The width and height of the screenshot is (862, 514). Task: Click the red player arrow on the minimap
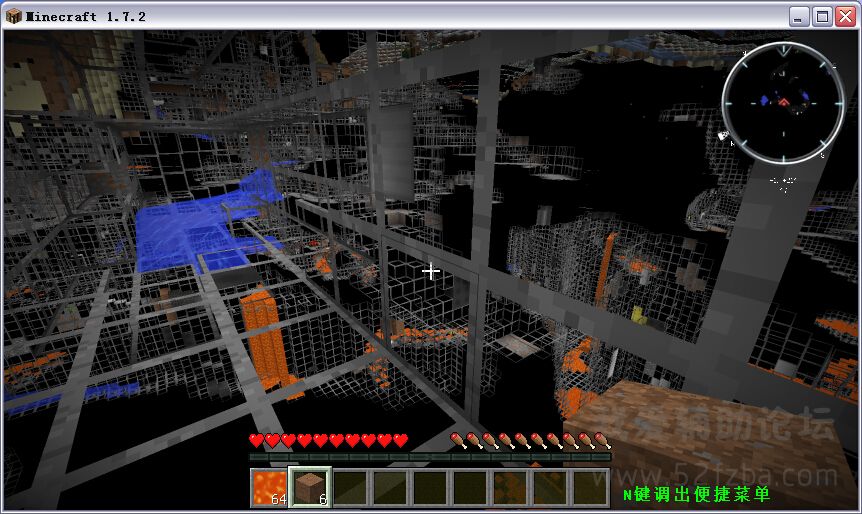(x=783, y=102)
